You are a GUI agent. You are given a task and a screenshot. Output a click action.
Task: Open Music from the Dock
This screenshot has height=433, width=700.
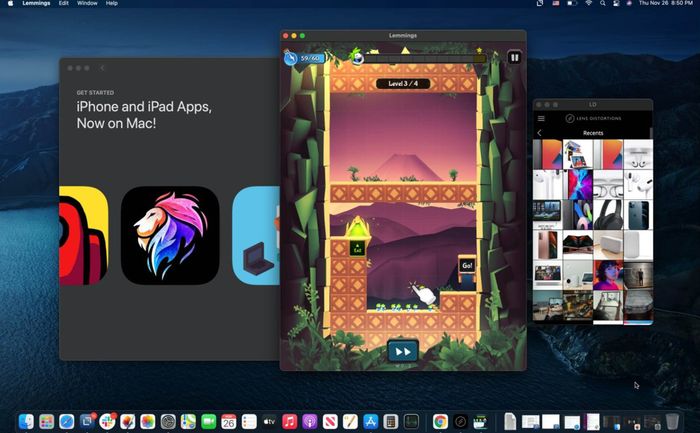pyautogui.click(x=289, y=421)
